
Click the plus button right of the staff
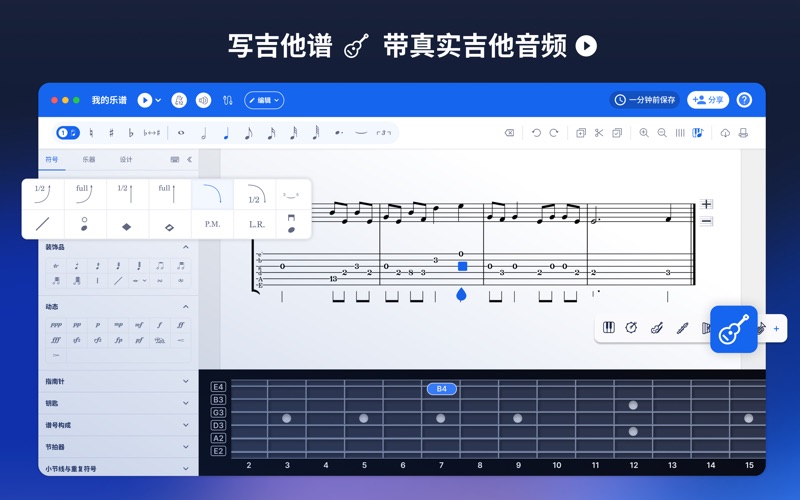coord(706,204)
